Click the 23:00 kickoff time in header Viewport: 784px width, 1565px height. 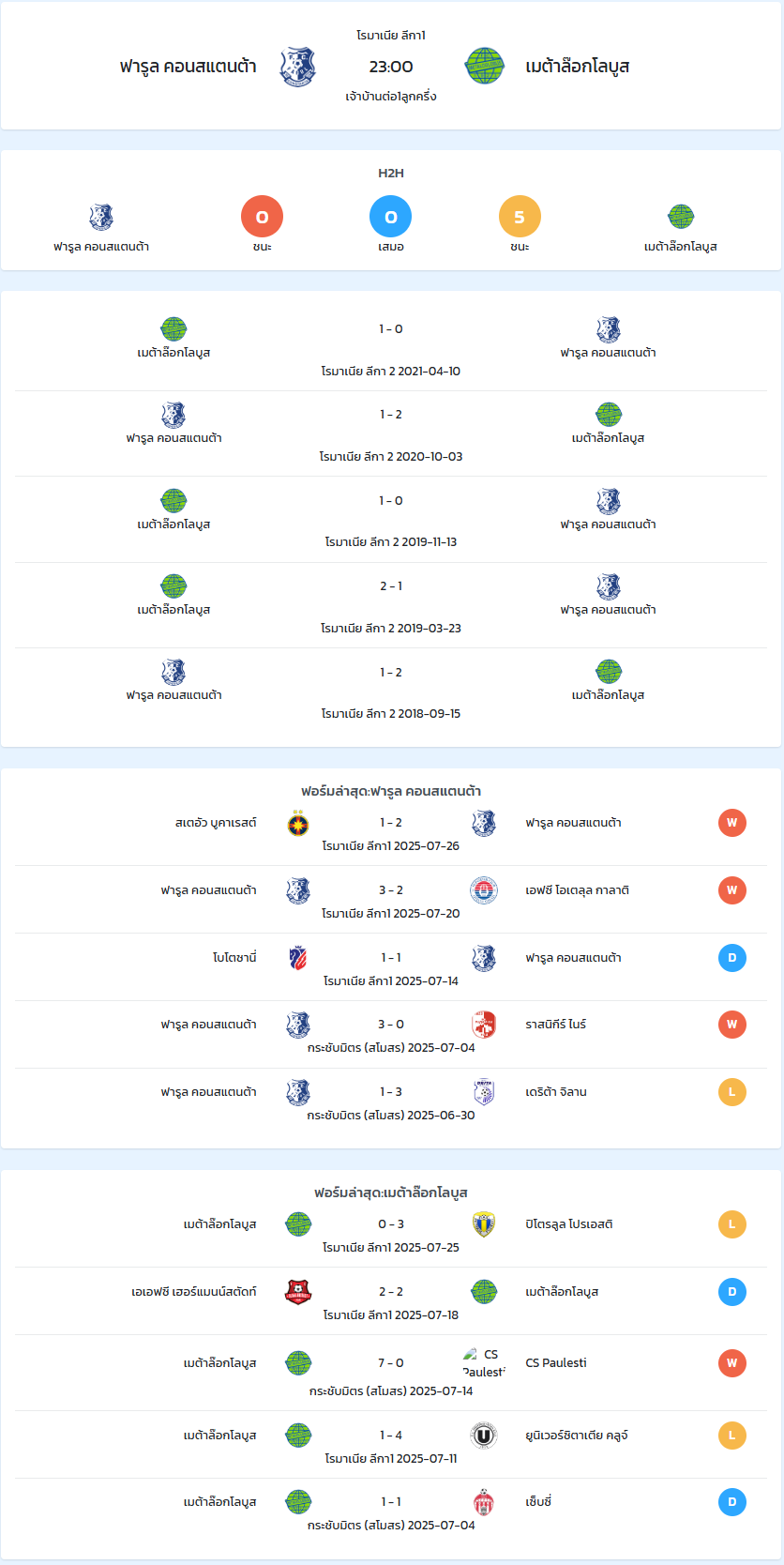click(x=391, y=67)
